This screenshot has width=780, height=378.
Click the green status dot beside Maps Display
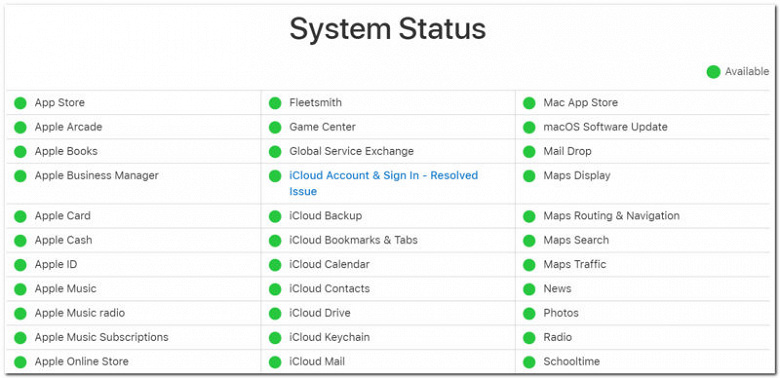click(x=529, y=176)
